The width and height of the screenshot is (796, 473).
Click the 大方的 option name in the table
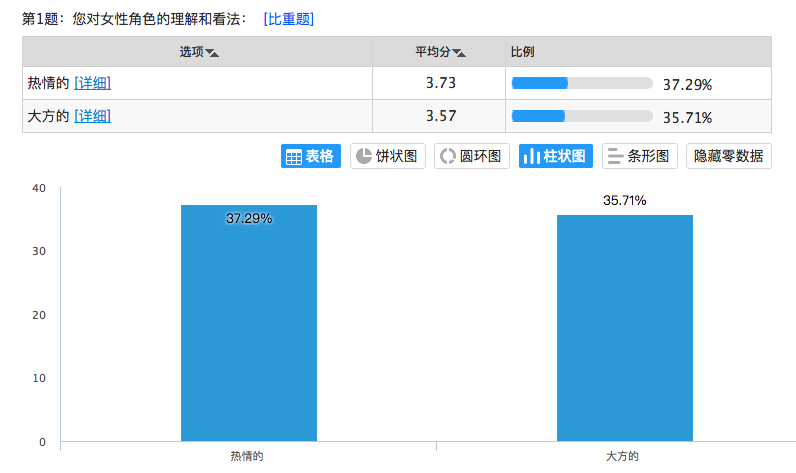48,116
